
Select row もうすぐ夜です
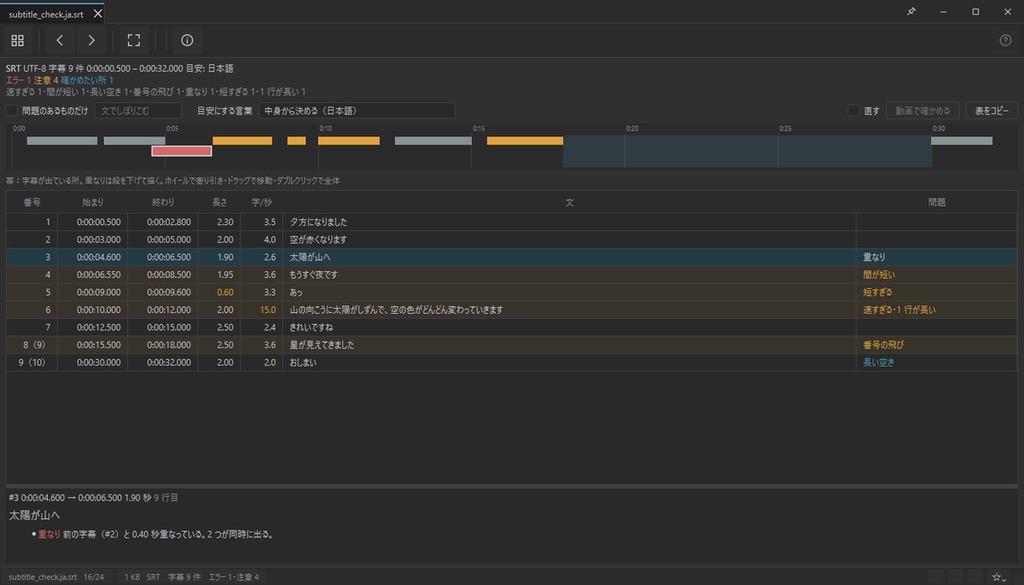coord(511,275)
